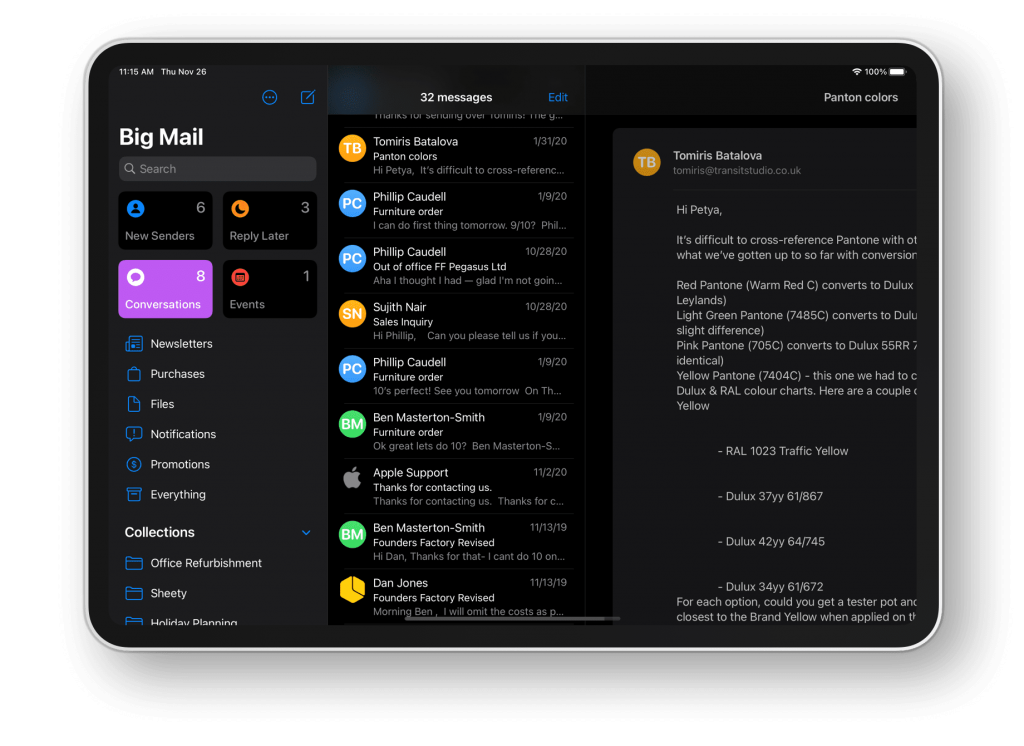Click the 11:15 AM clock in status bar
Viewport: 1024px width, 746px height.
coord(136,72)
